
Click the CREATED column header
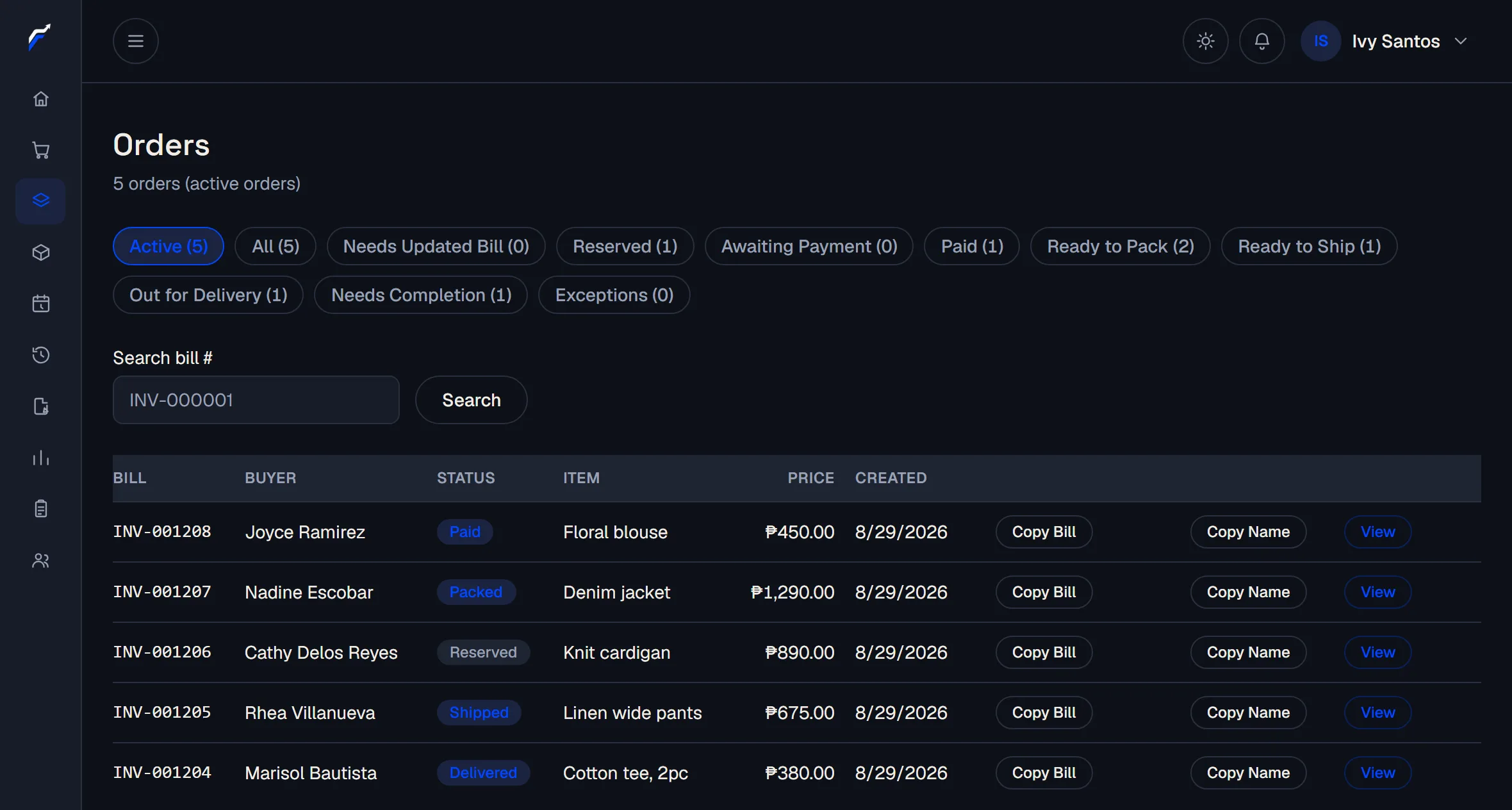coord(891,478)
